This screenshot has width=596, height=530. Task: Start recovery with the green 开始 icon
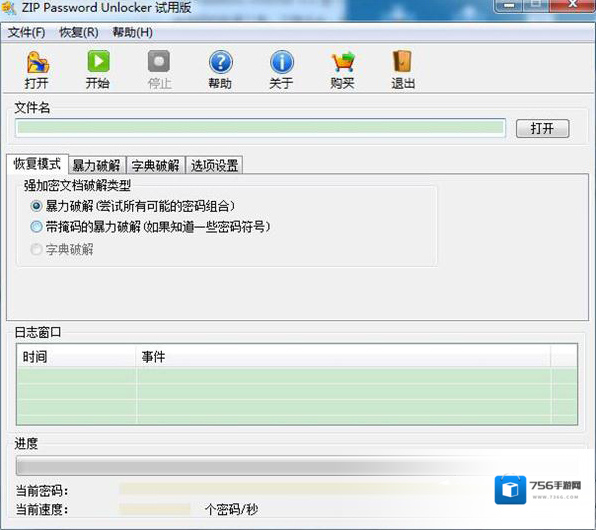coord(98,61)
